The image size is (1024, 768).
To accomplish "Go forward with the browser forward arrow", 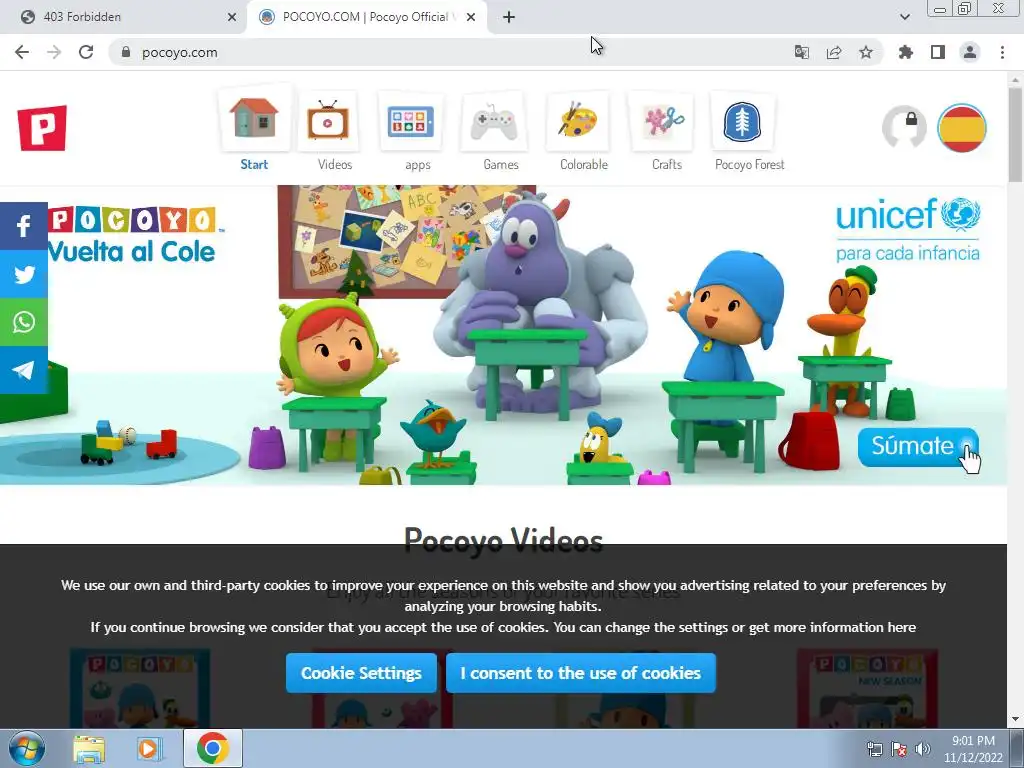I will 54,52.
